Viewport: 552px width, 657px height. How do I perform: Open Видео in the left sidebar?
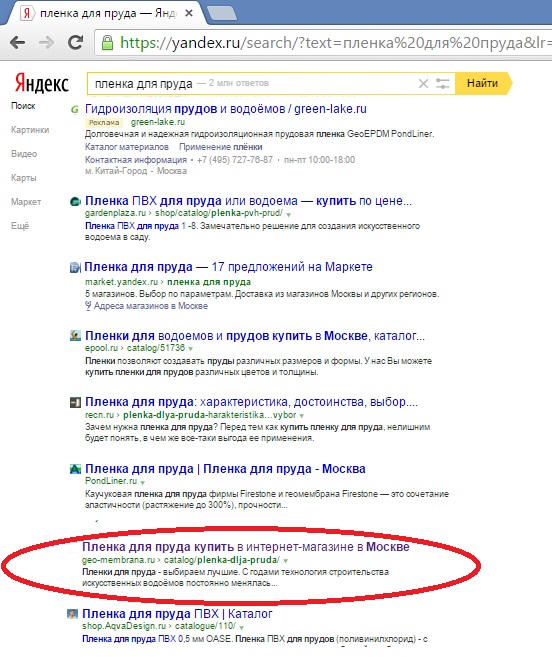(24, 154)
